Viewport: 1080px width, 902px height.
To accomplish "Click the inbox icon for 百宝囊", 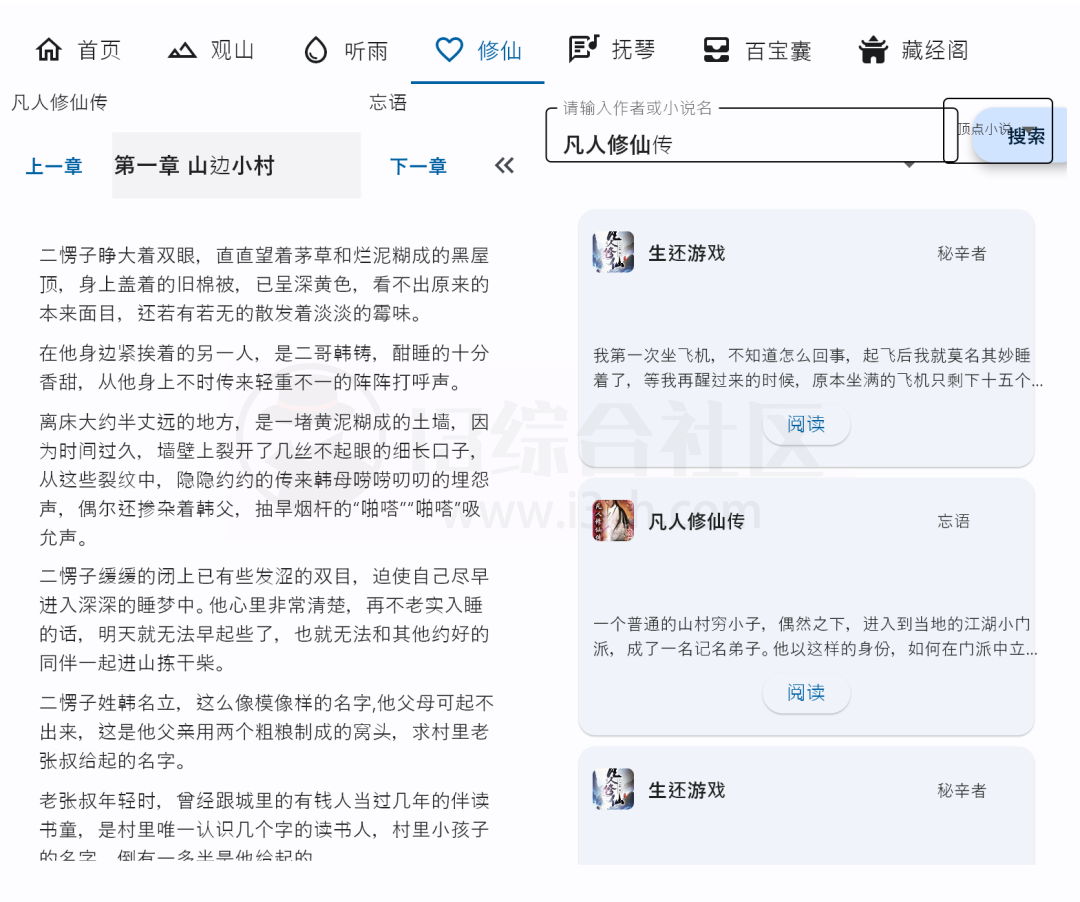I will point(716,50).
